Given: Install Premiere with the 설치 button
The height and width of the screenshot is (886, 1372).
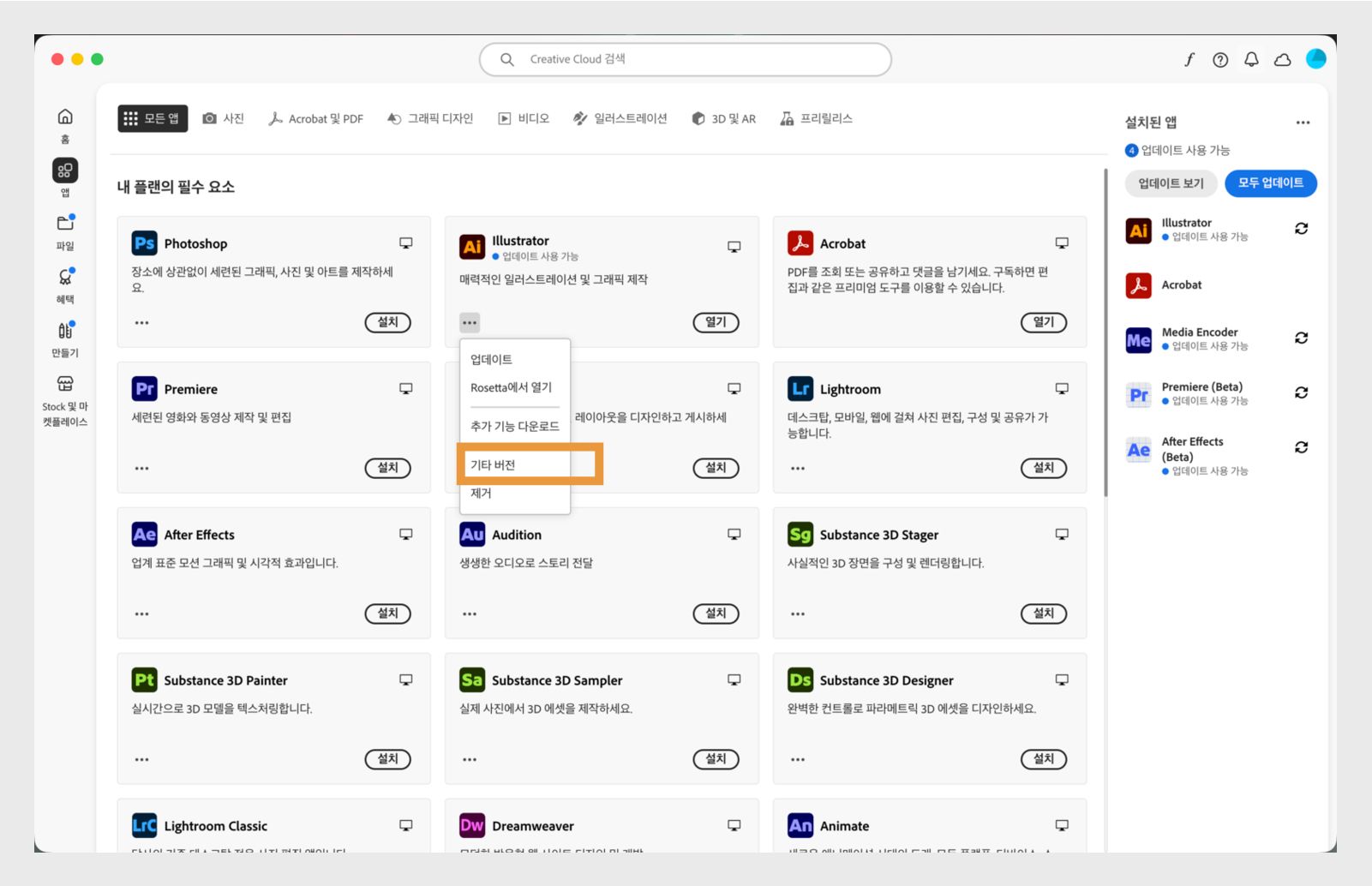Looking at the screenshot, I should (x=388, y=468).
